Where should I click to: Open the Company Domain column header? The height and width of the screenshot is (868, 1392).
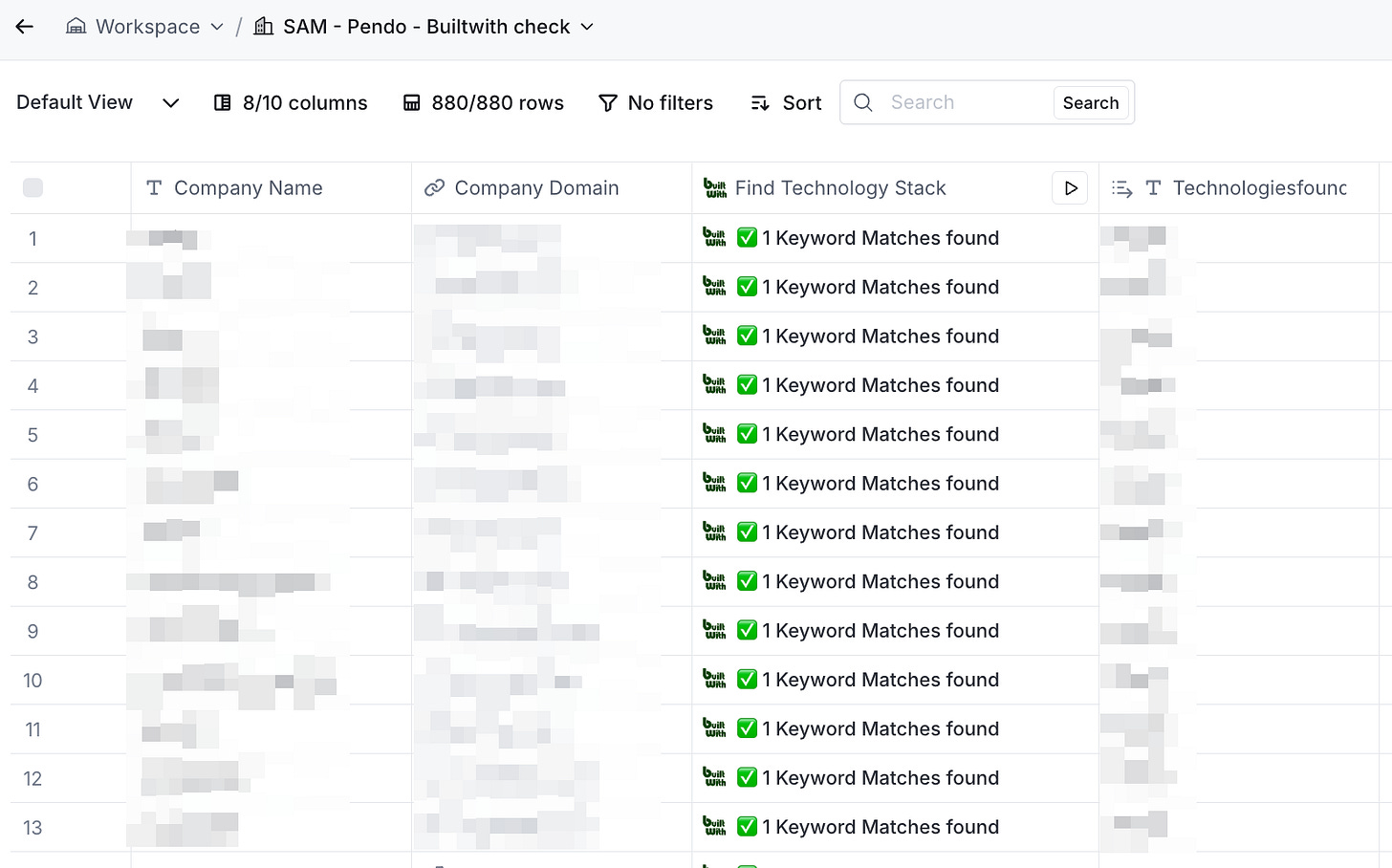point(552,187)
